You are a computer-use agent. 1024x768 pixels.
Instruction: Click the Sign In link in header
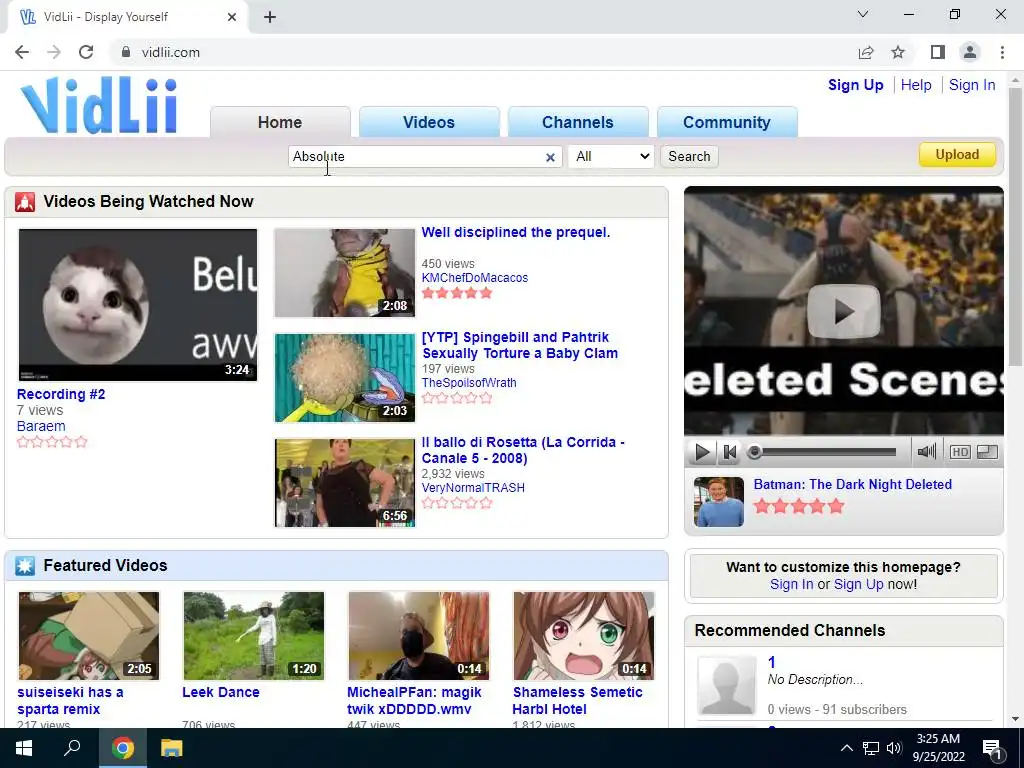point(972,85)
